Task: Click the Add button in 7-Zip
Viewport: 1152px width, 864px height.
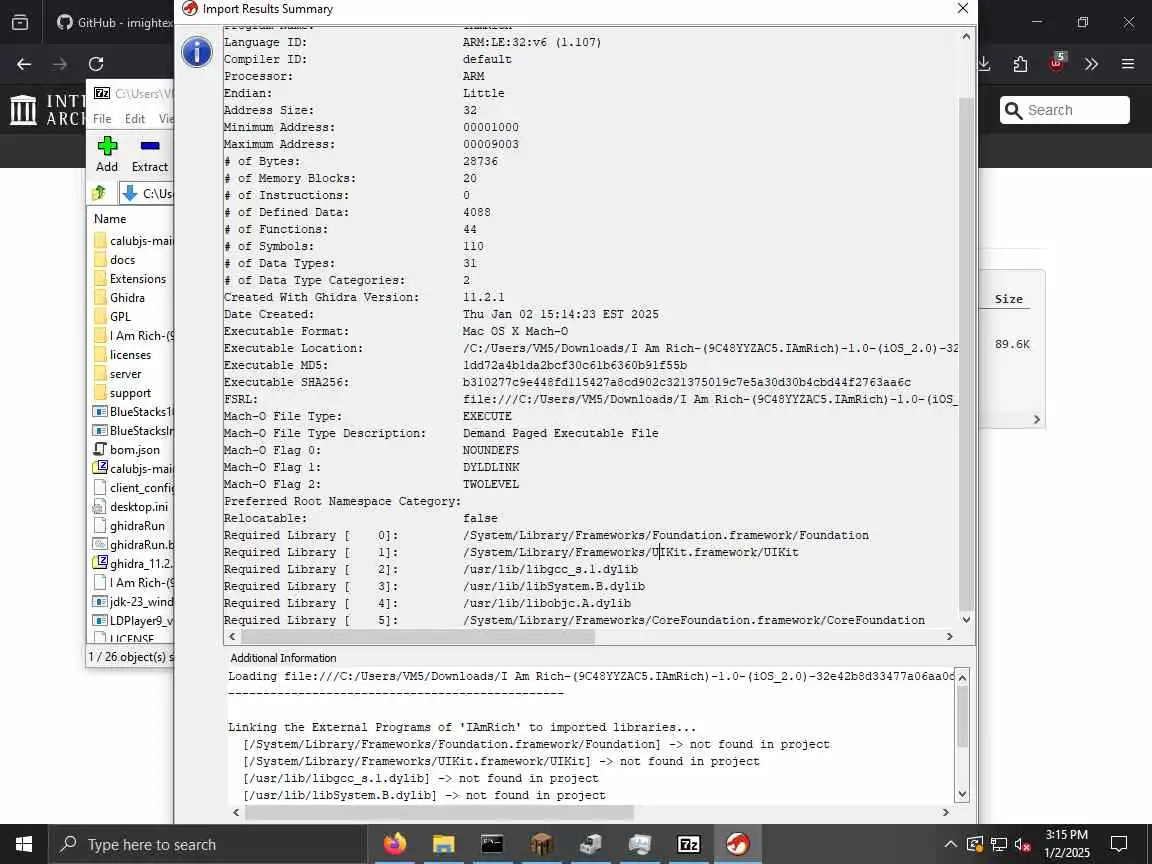Action: [x=107, y=154]
